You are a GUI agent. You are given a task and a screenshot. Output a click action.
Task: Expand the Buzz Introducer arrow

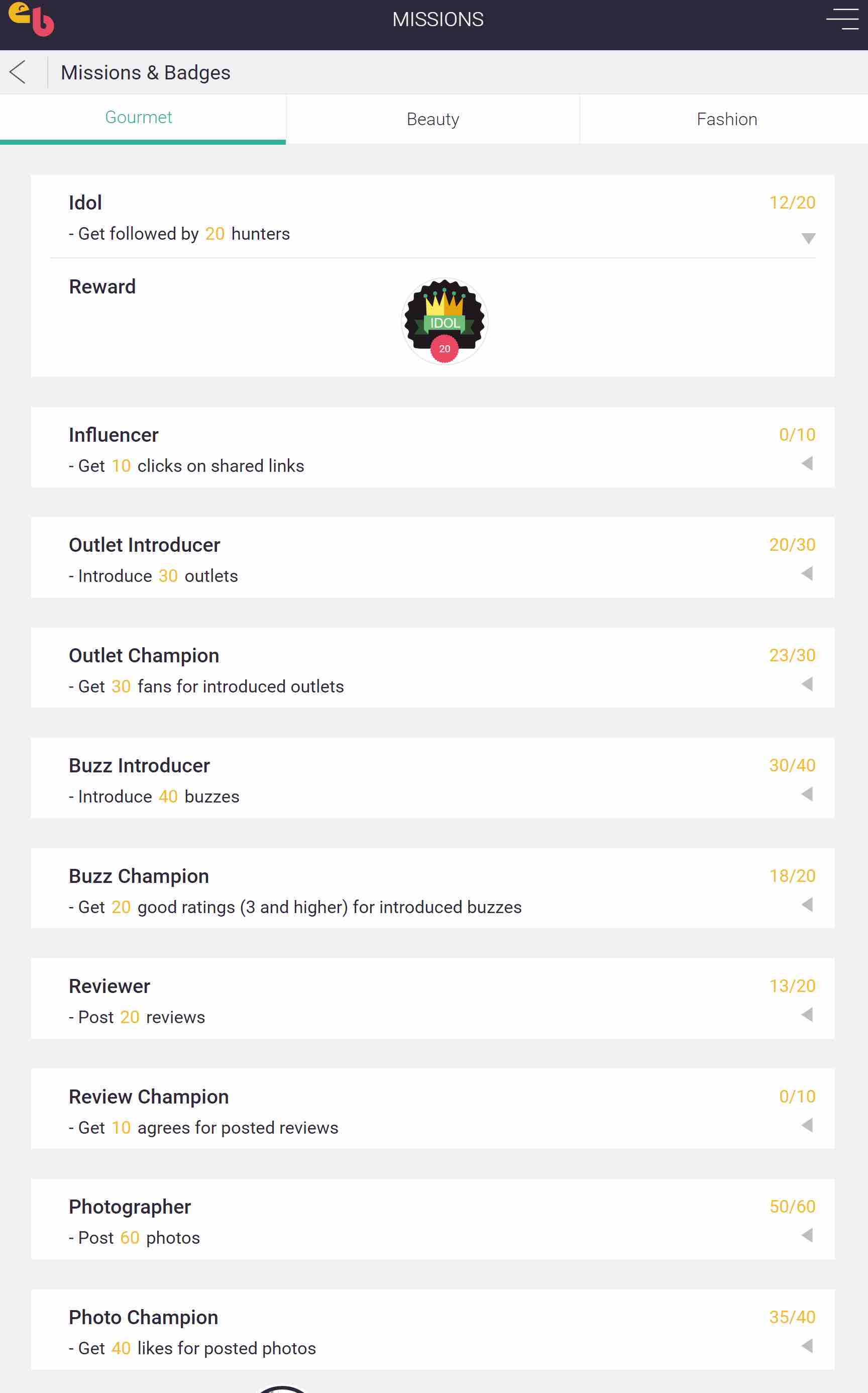[807, 794]
